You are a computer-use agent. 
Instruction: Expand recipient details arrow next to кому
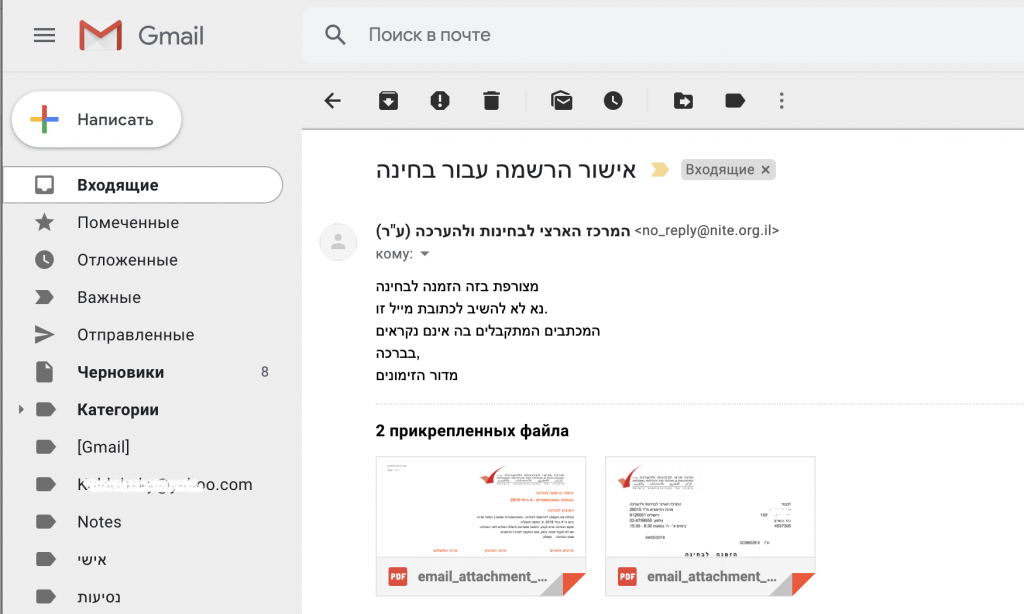point(424,254)
